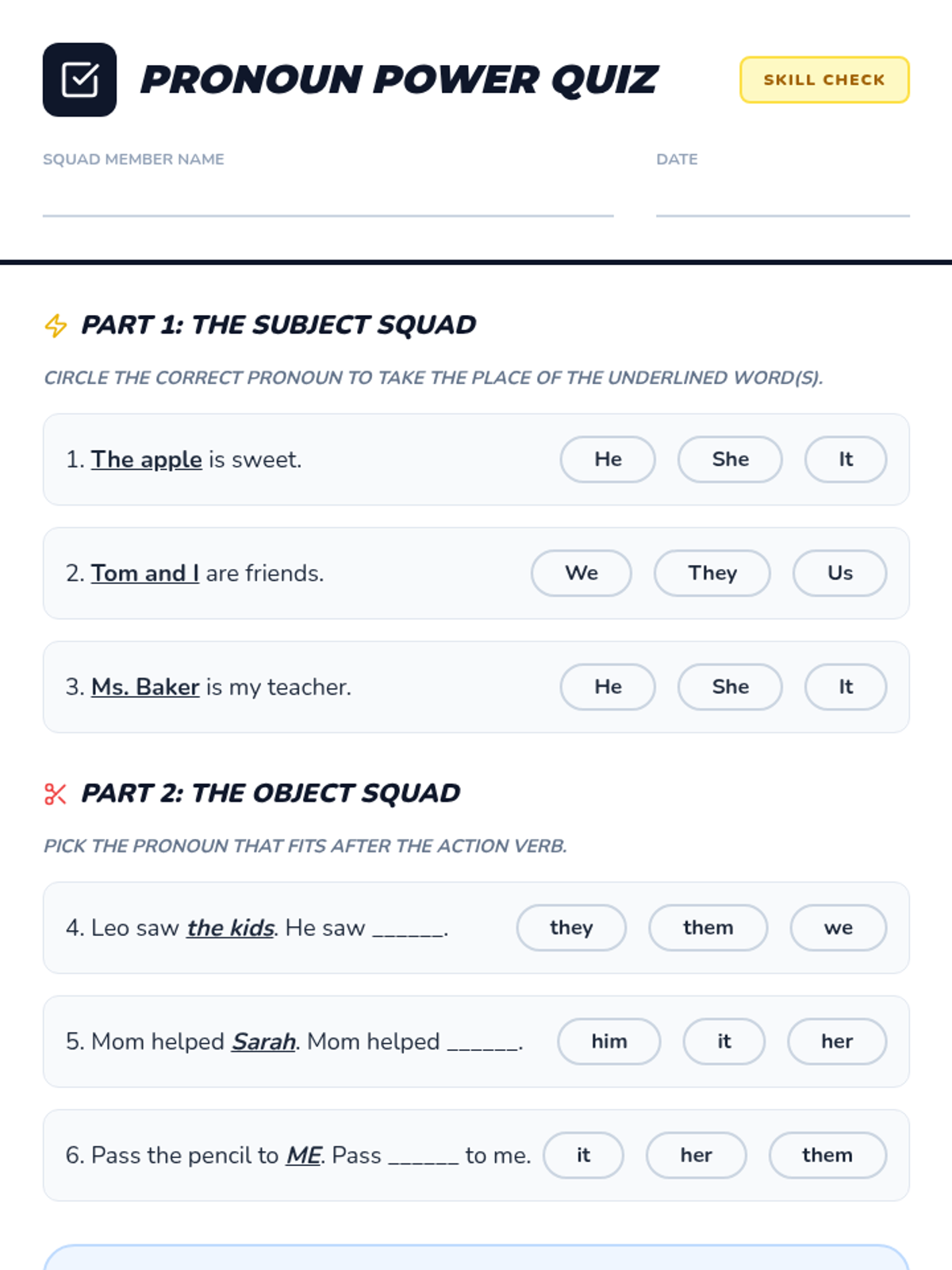Select "He" for question 1
952x1270 pixels.
[608, 460]
